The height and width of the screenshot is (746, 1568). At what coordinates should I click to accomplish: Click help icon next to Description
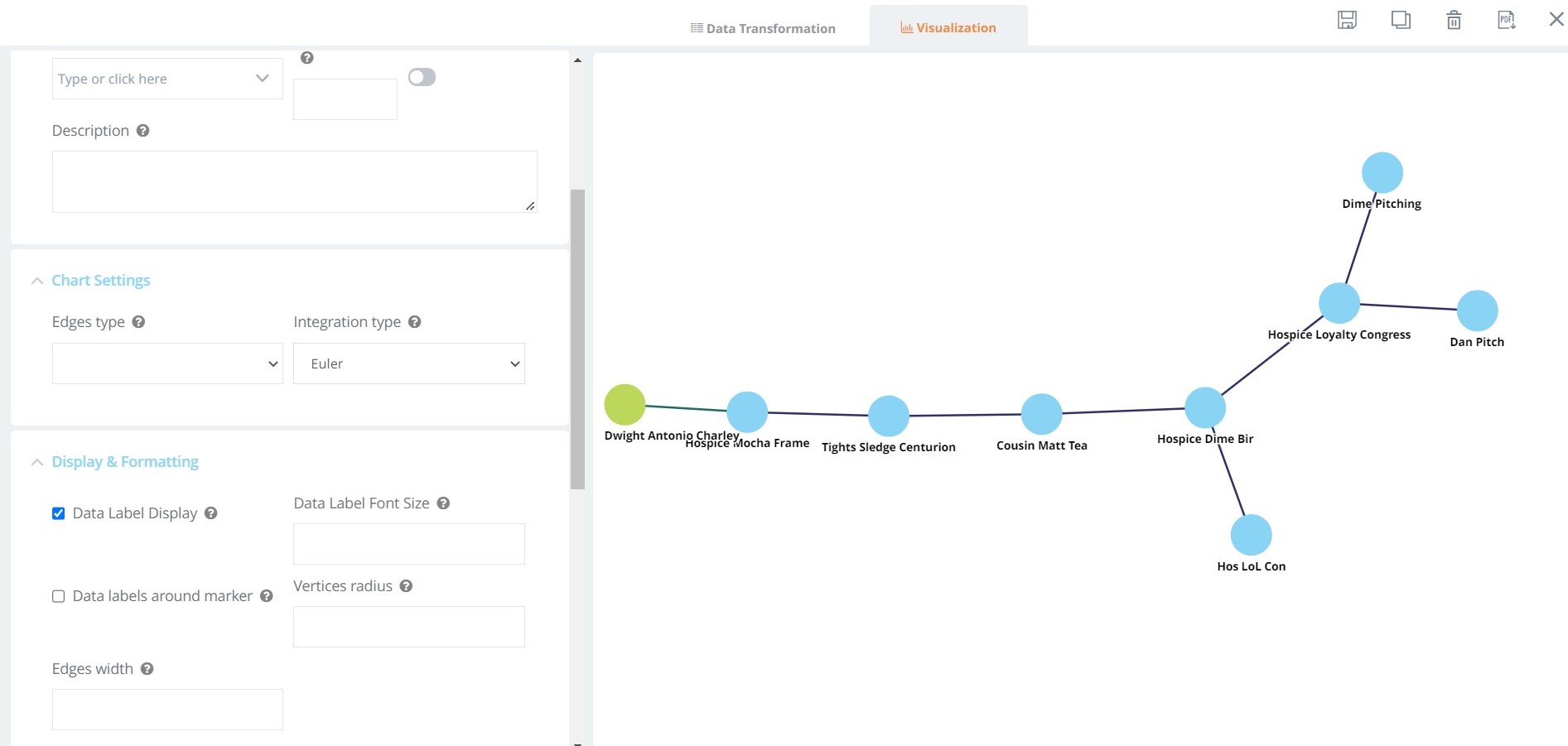(142, 131)
